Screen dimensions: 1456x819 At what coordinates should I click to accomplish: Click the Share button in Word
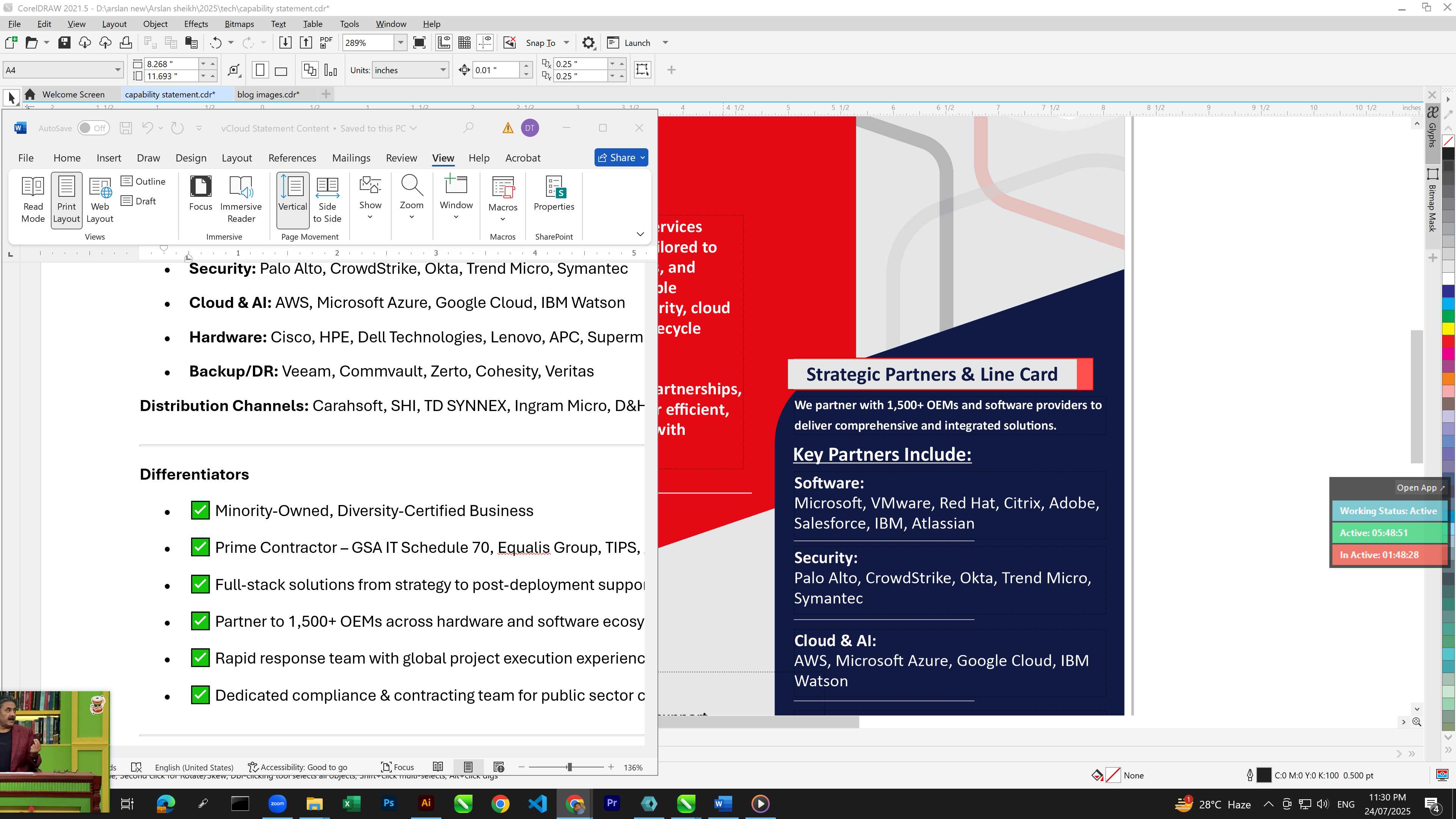coord(621,158)
